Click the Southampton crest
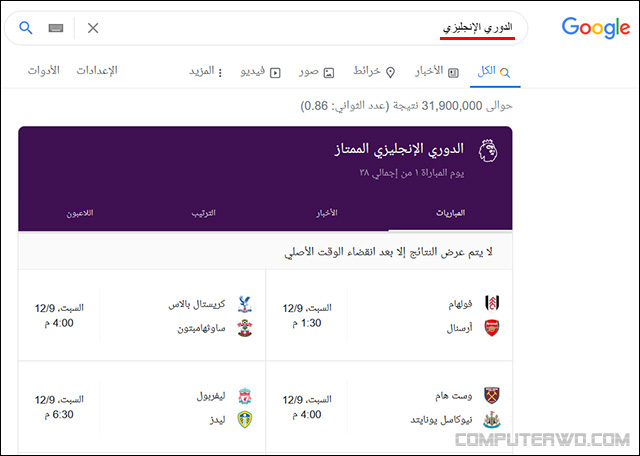The width and height of the screenshot is (640, 456). (x=245, y=328)
